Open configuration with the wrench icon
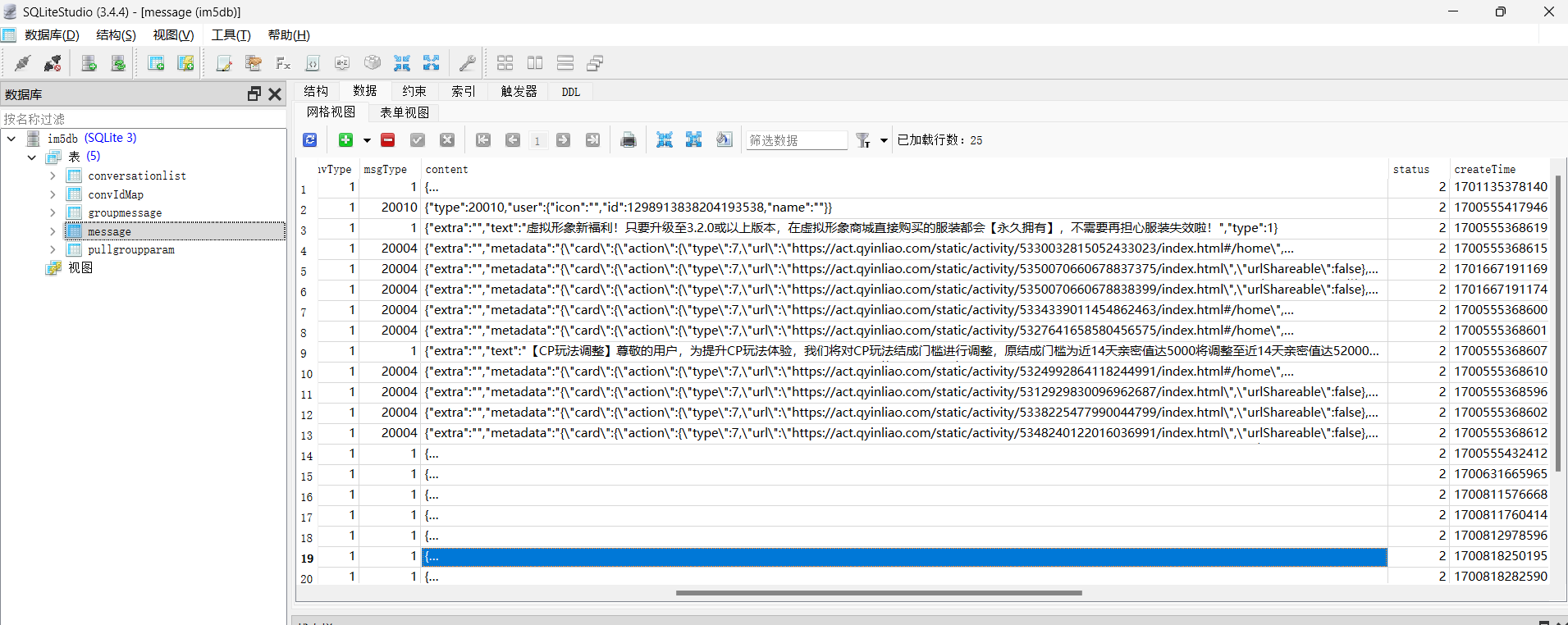The height and width of the screenshot is (625, 1568). point(468,63)
